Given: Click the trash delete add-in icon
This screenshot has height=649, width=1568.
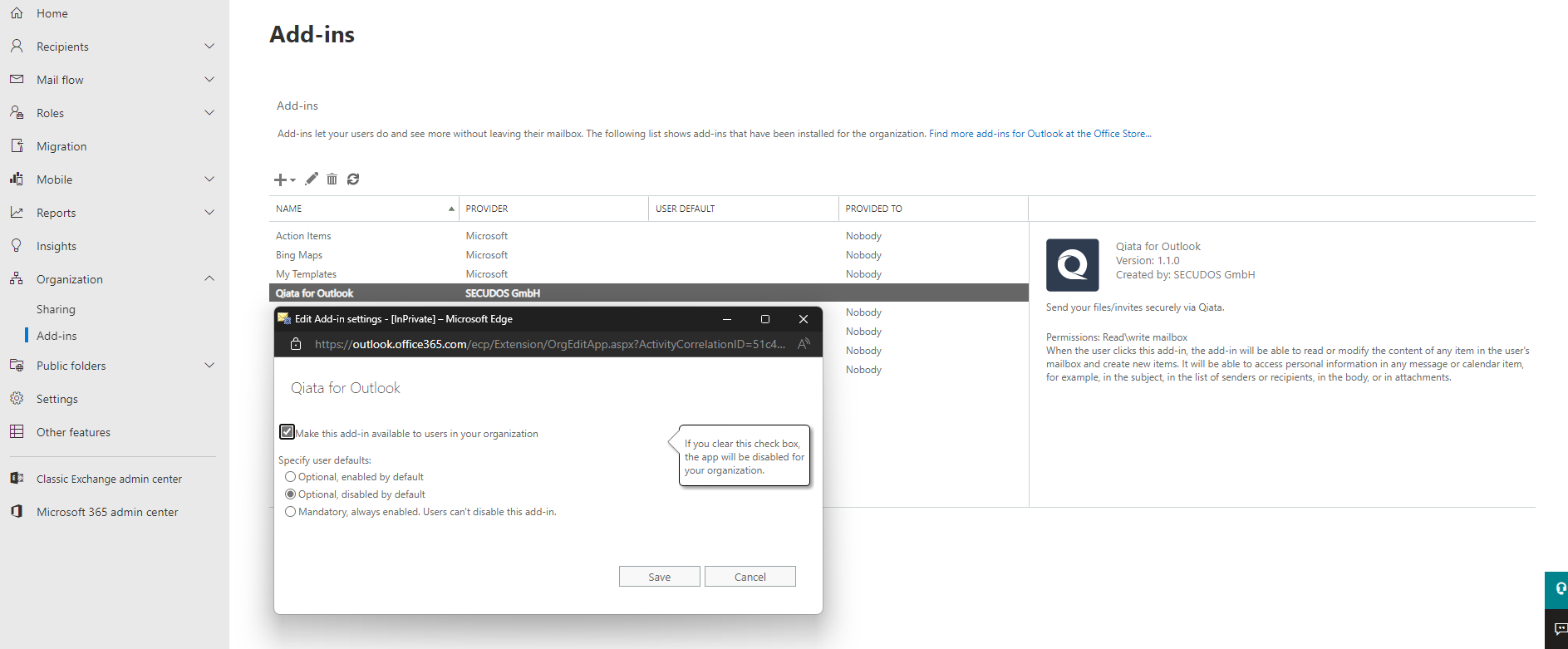Looking at the screenshot, I should point(332,179).
